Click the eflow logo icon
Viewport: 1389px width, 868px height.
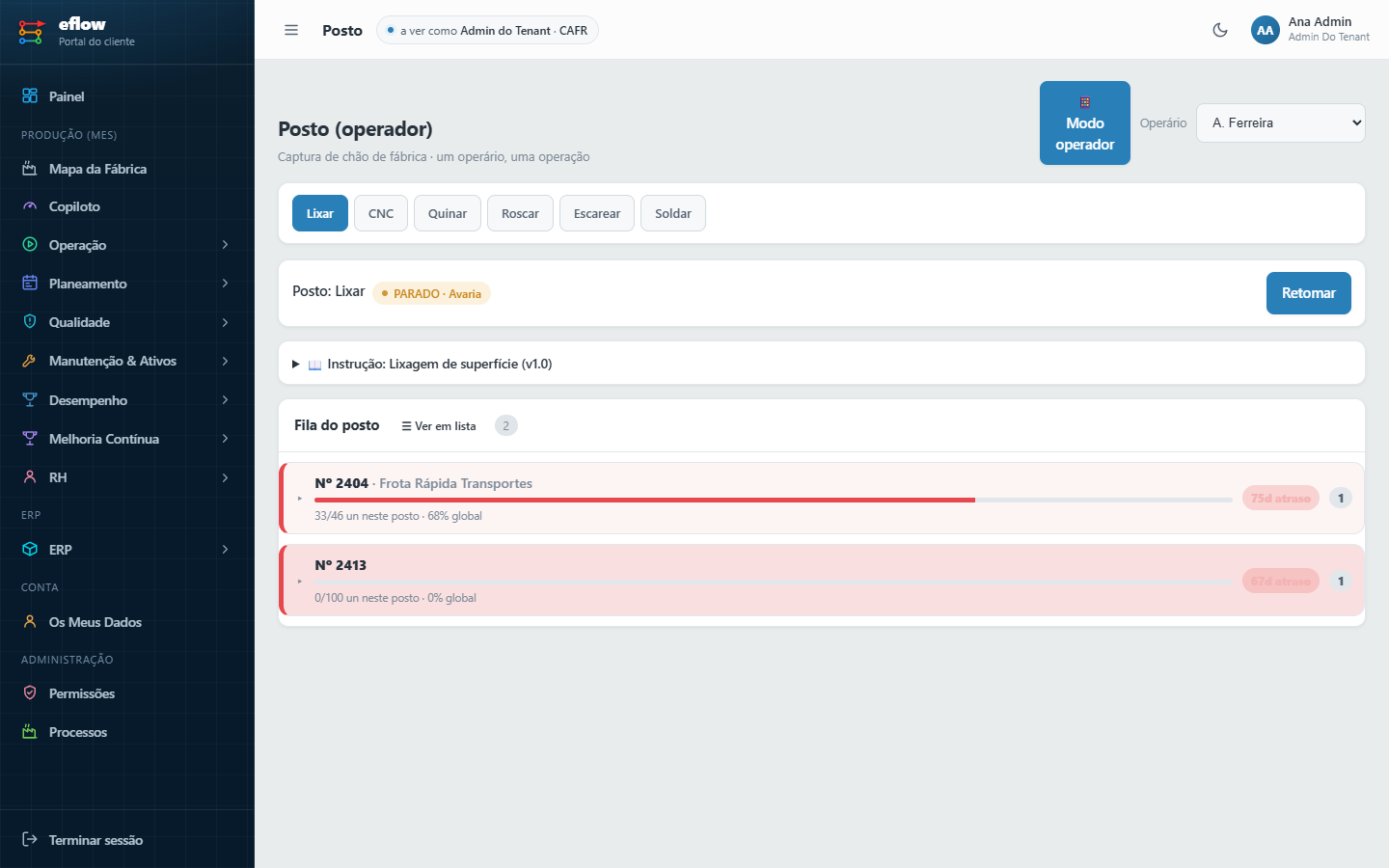click(x=31, y=32)
